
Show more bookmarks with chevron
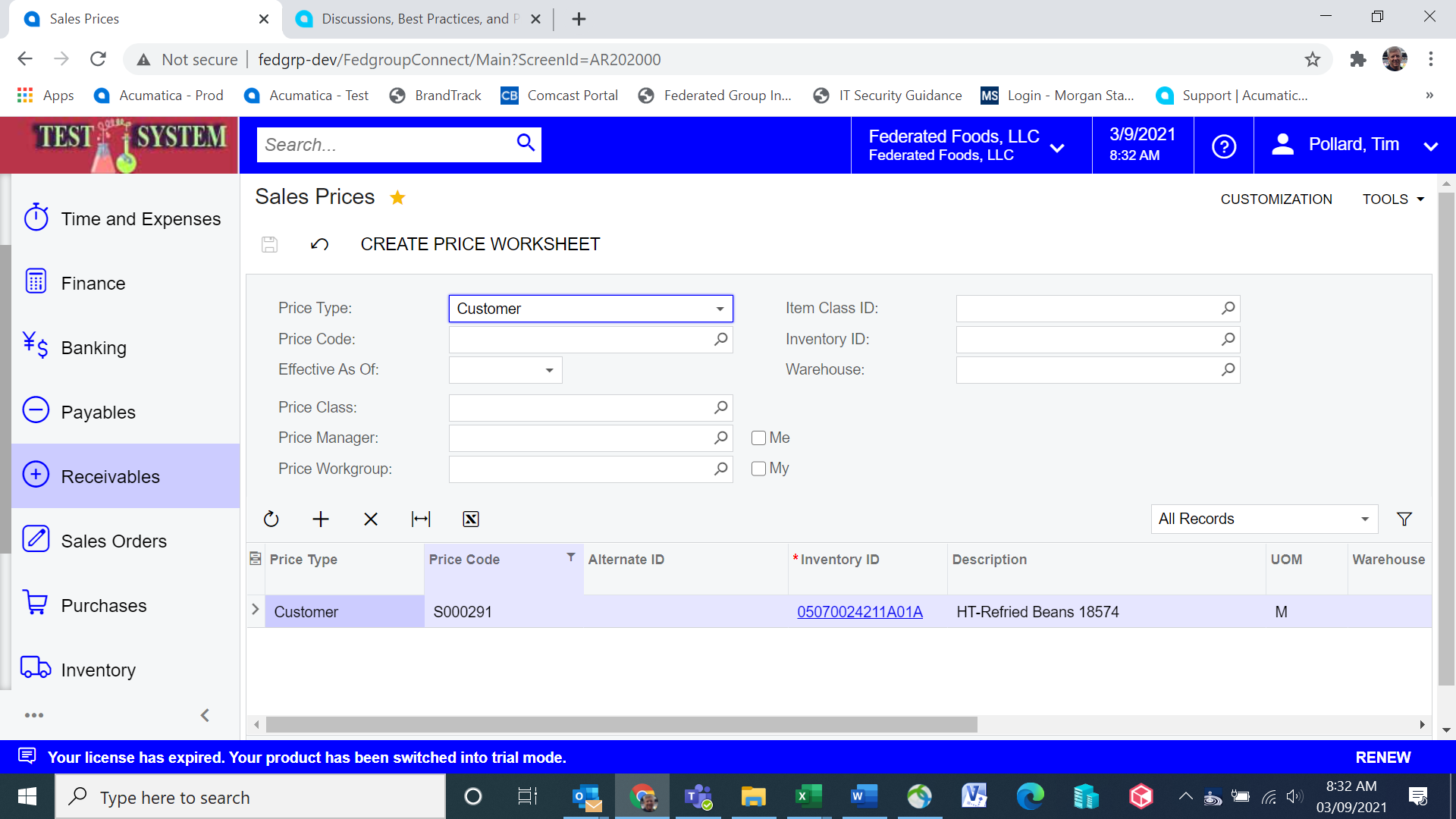click(1429, 95)
